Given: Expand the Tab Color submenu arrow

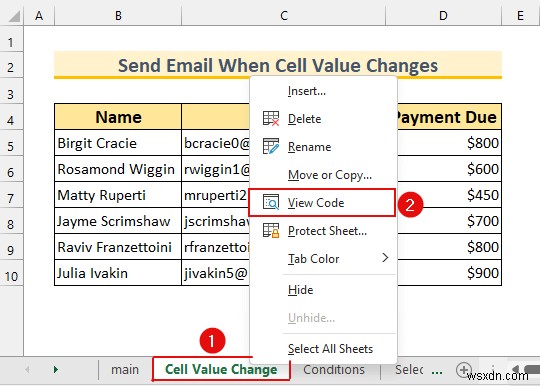Looking at the screenshot, I should point(385,258).
